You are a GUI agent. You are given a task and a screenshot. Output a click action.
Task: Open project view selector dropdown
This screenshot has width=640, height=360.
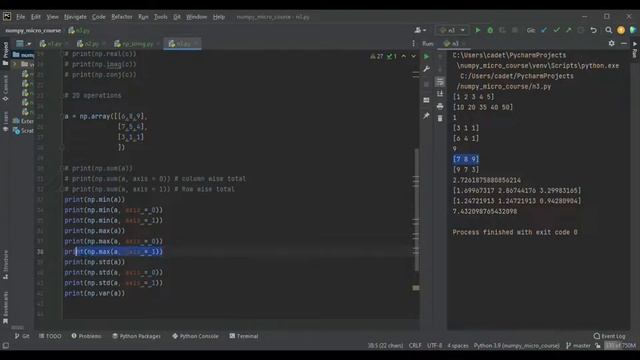click(24, 43)
